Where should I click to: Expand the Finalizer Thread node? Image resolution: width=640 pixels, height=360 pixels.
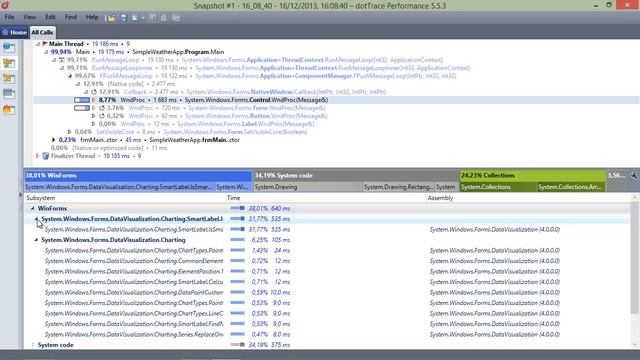pos(38,156)
